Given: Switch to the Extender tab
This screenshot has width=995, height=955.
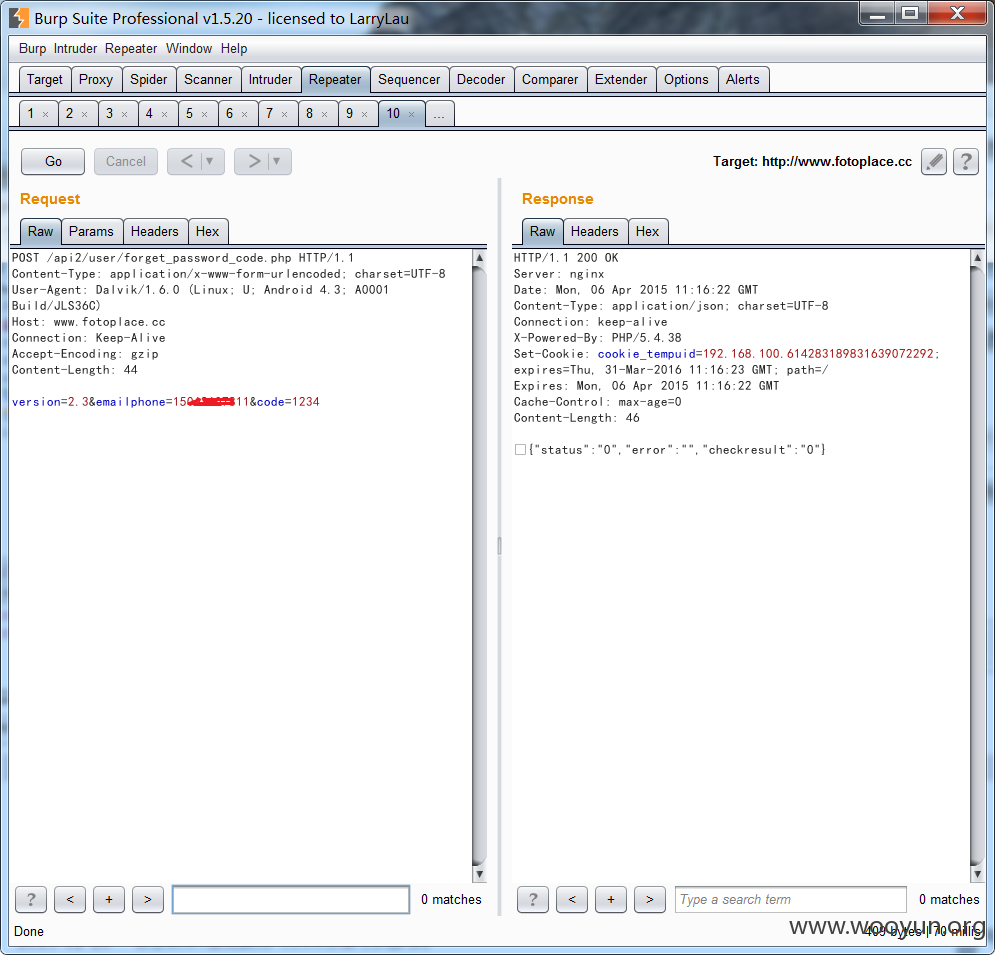Looking at the screenshot, I should 621,80.
